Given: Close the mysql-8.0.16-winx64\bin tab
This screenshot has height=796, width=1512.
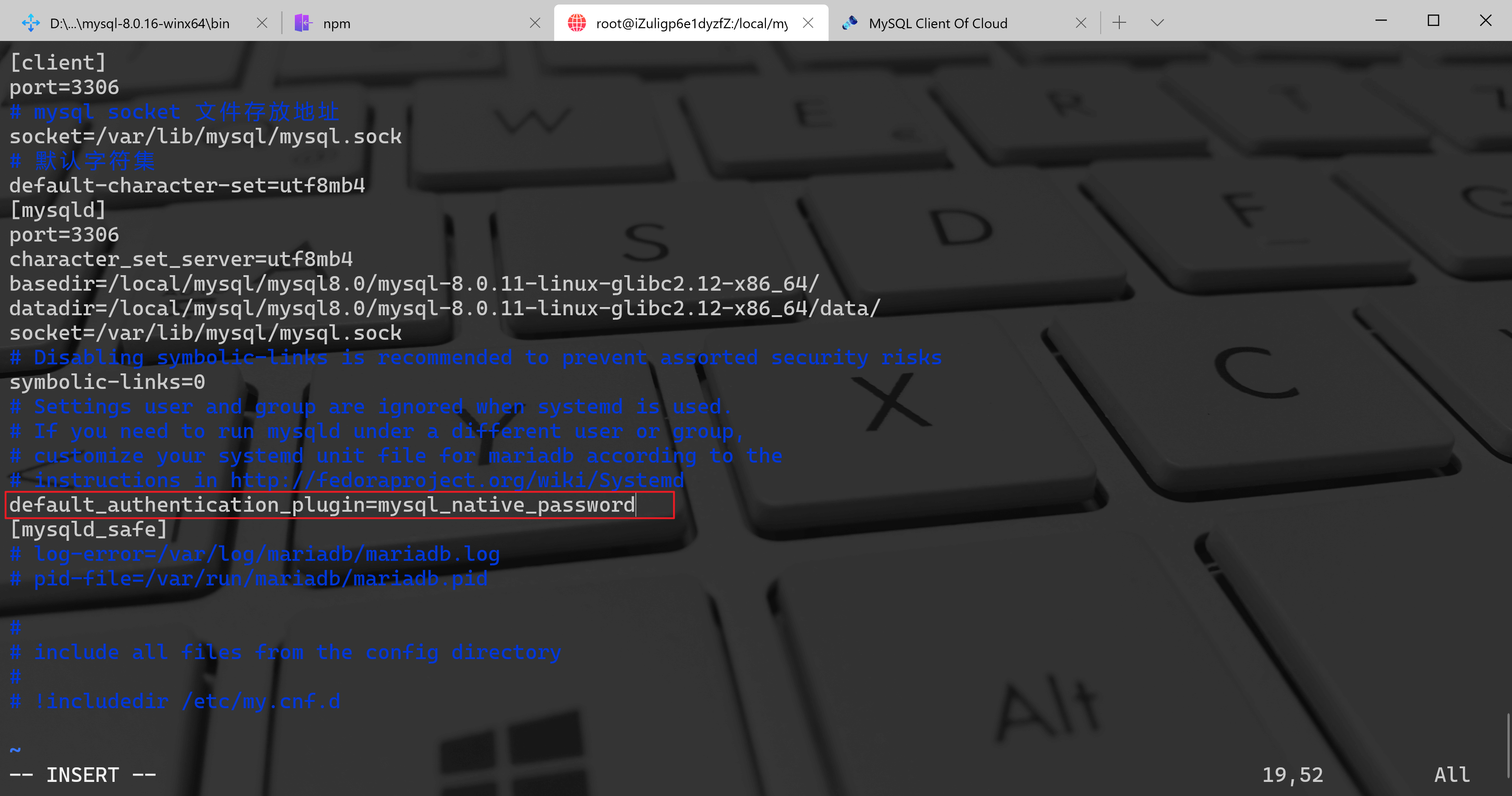Looking at the screenshot, I should pos(262,24).
